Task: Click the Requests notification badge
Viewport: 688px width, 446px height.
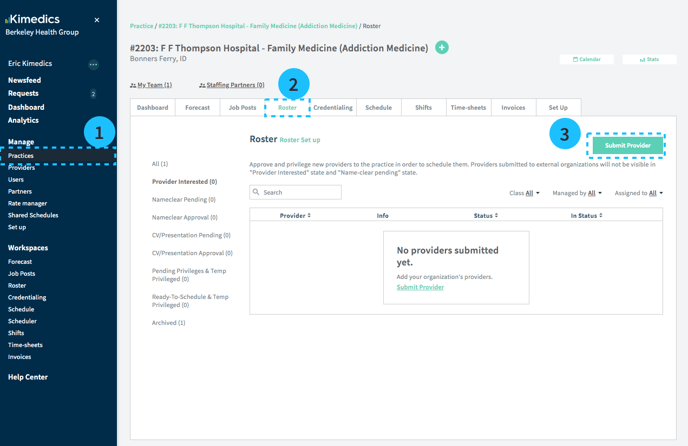Action: click(x=93, y=94)
